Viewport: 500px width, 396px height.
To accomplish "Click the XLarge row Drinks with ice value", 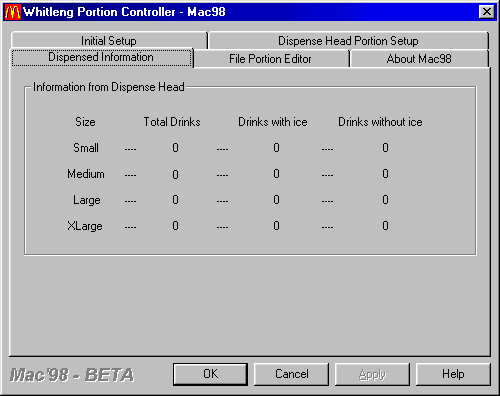I will tap(276, 226).
